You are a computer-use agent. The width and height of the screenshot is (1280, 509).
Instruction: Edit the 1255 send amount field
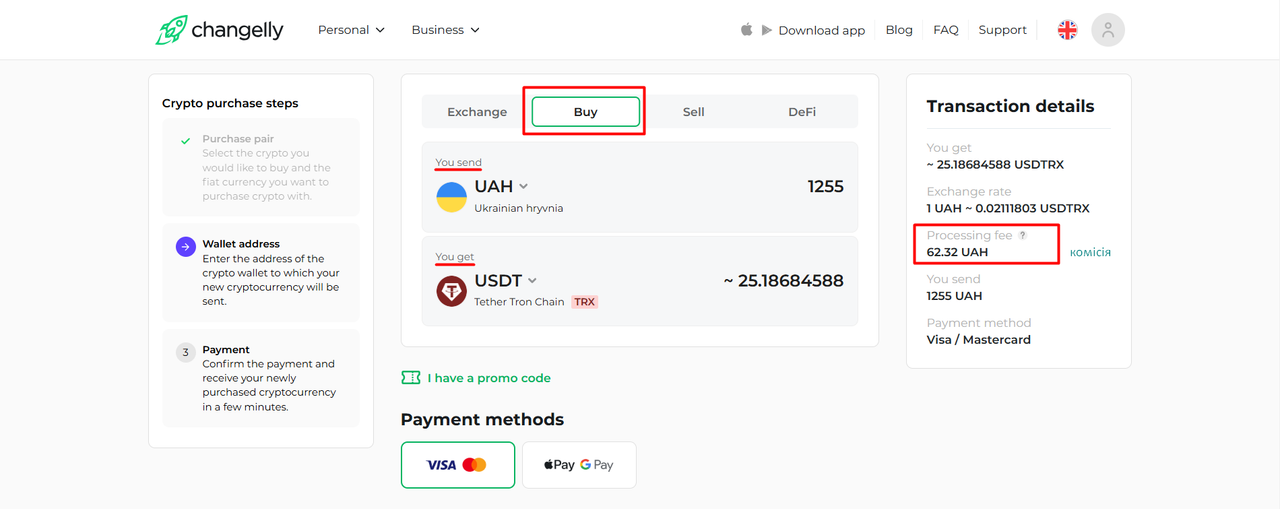[826, 187]
